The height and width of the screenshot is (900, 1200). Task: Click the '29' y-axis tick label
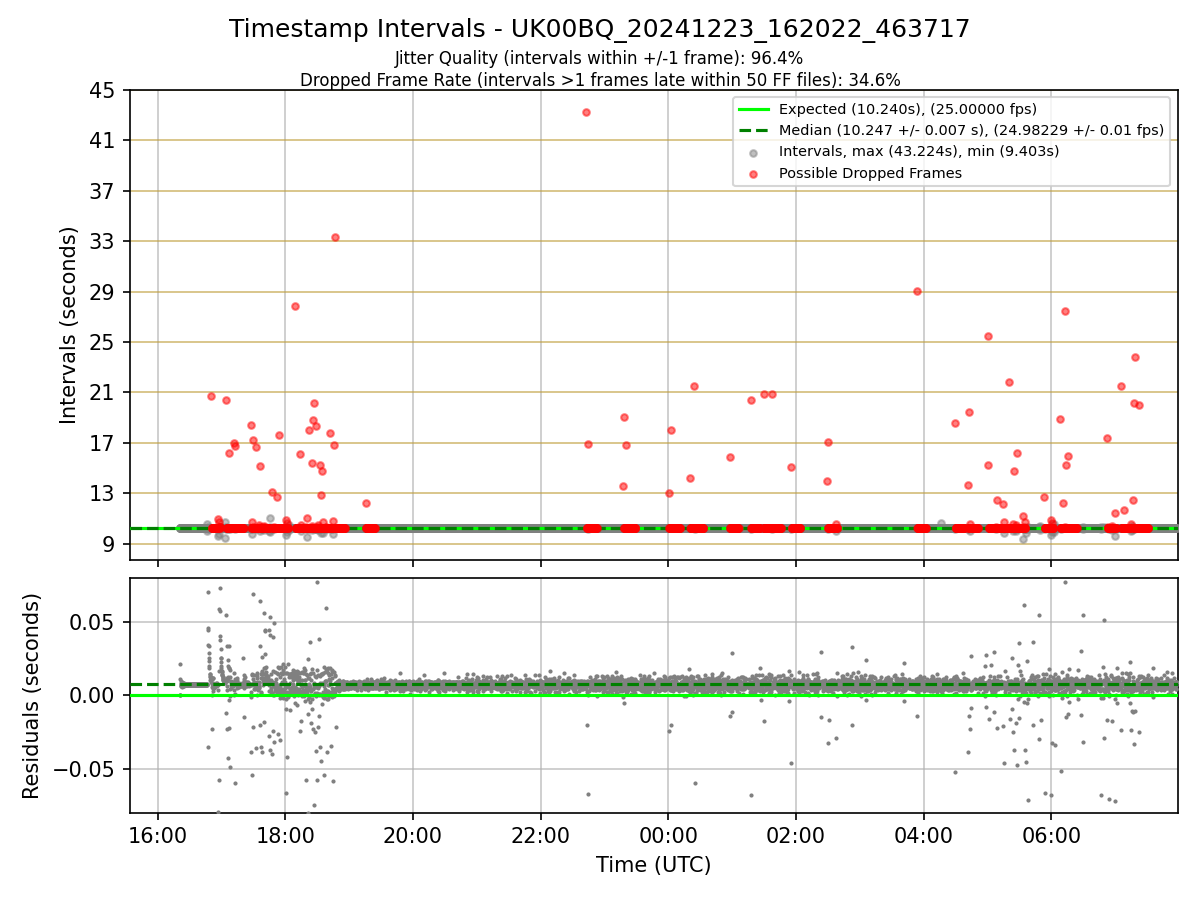104,292
